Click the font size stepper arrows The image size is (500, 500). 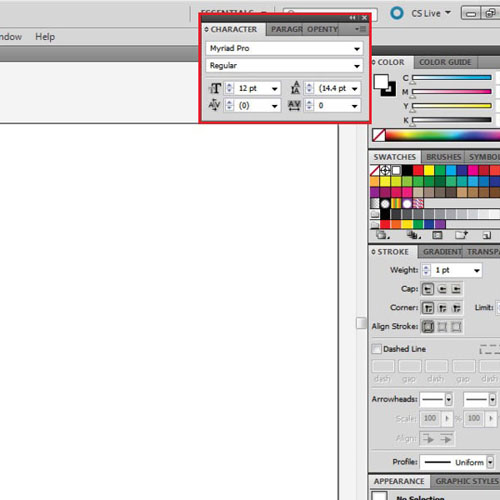point(229,88)
